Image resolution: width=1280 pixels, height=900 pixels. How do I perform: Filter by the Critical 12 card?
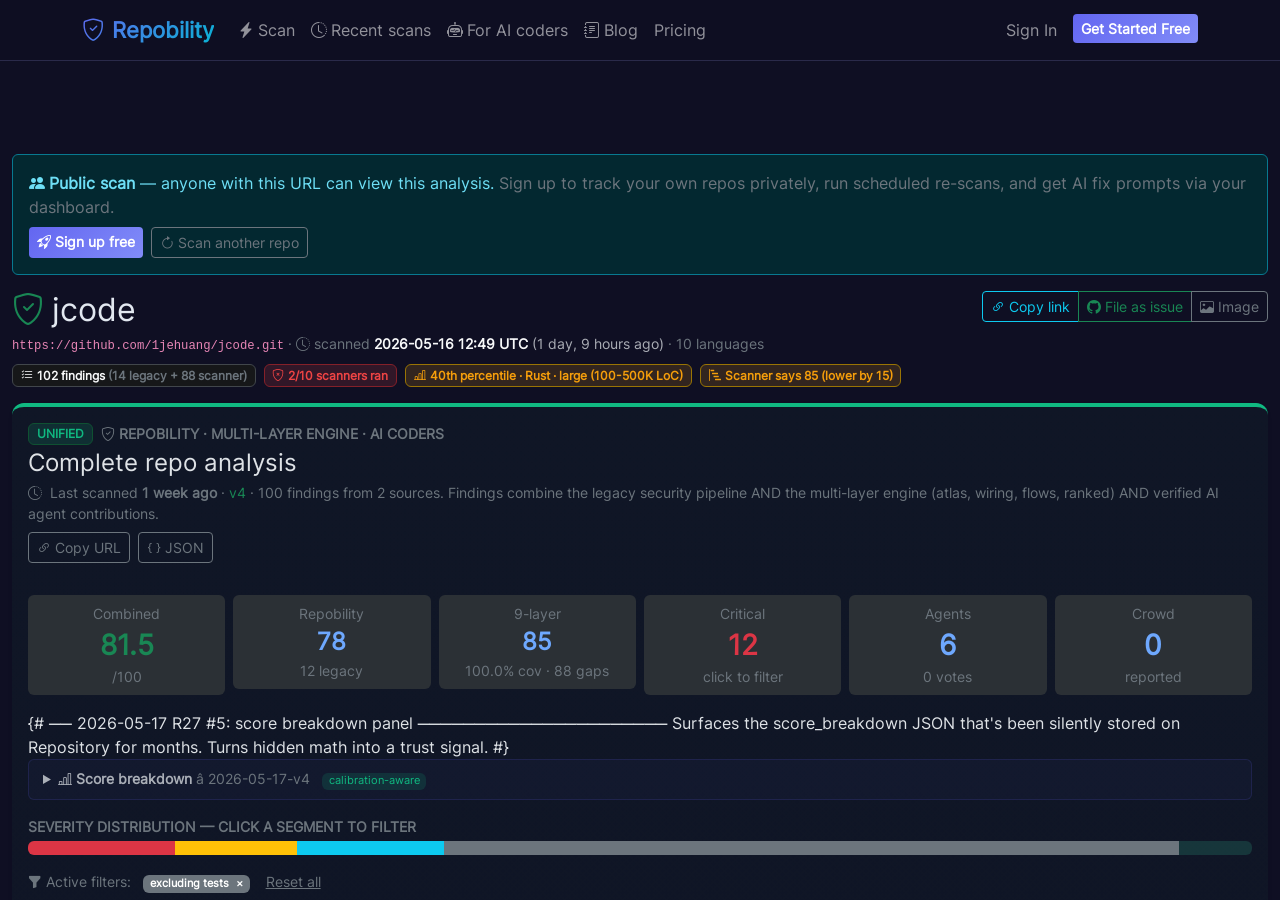point(742,645)
